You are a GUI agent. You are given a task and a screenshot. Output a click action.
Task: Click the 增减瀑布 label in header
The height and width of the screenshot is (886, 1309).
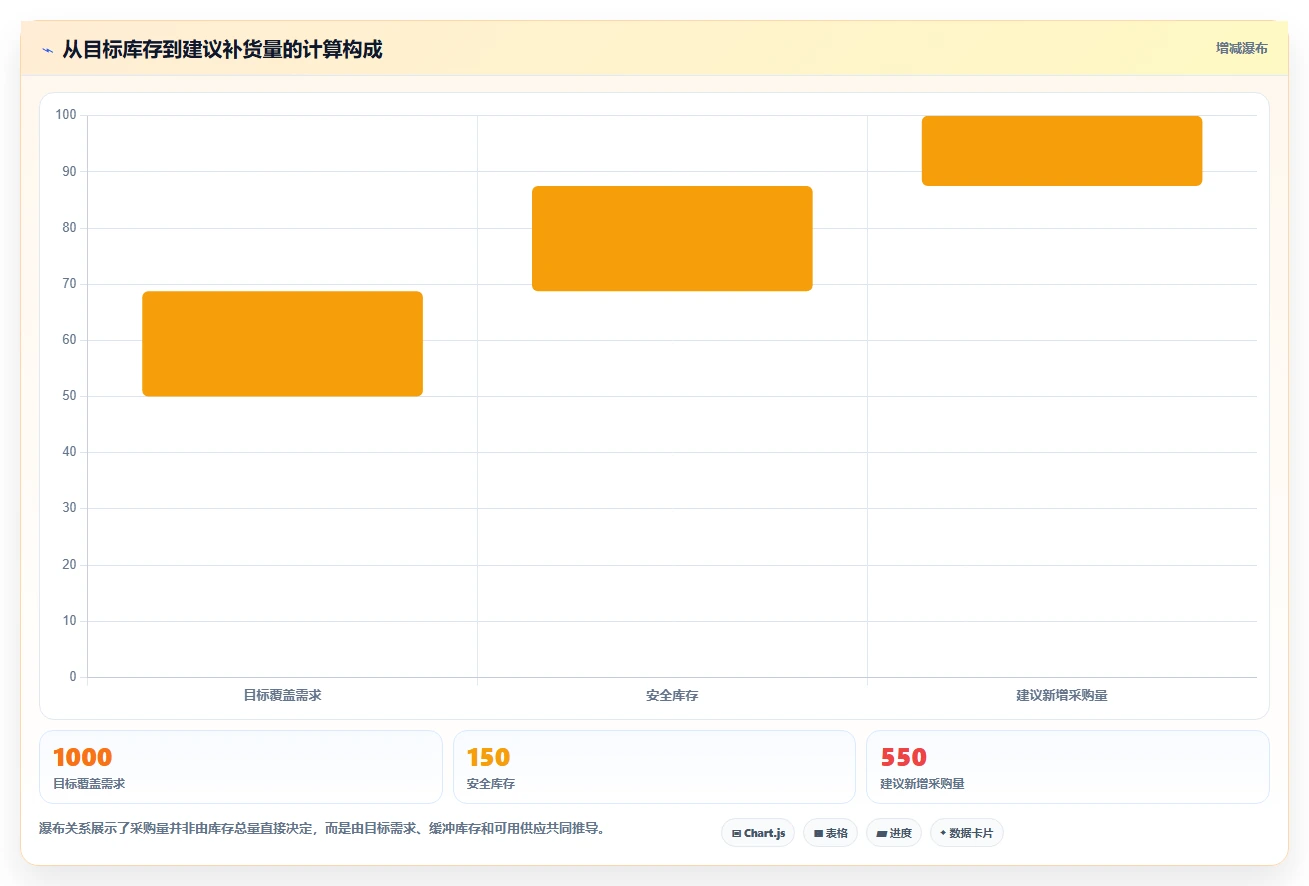pos(1242,48)
